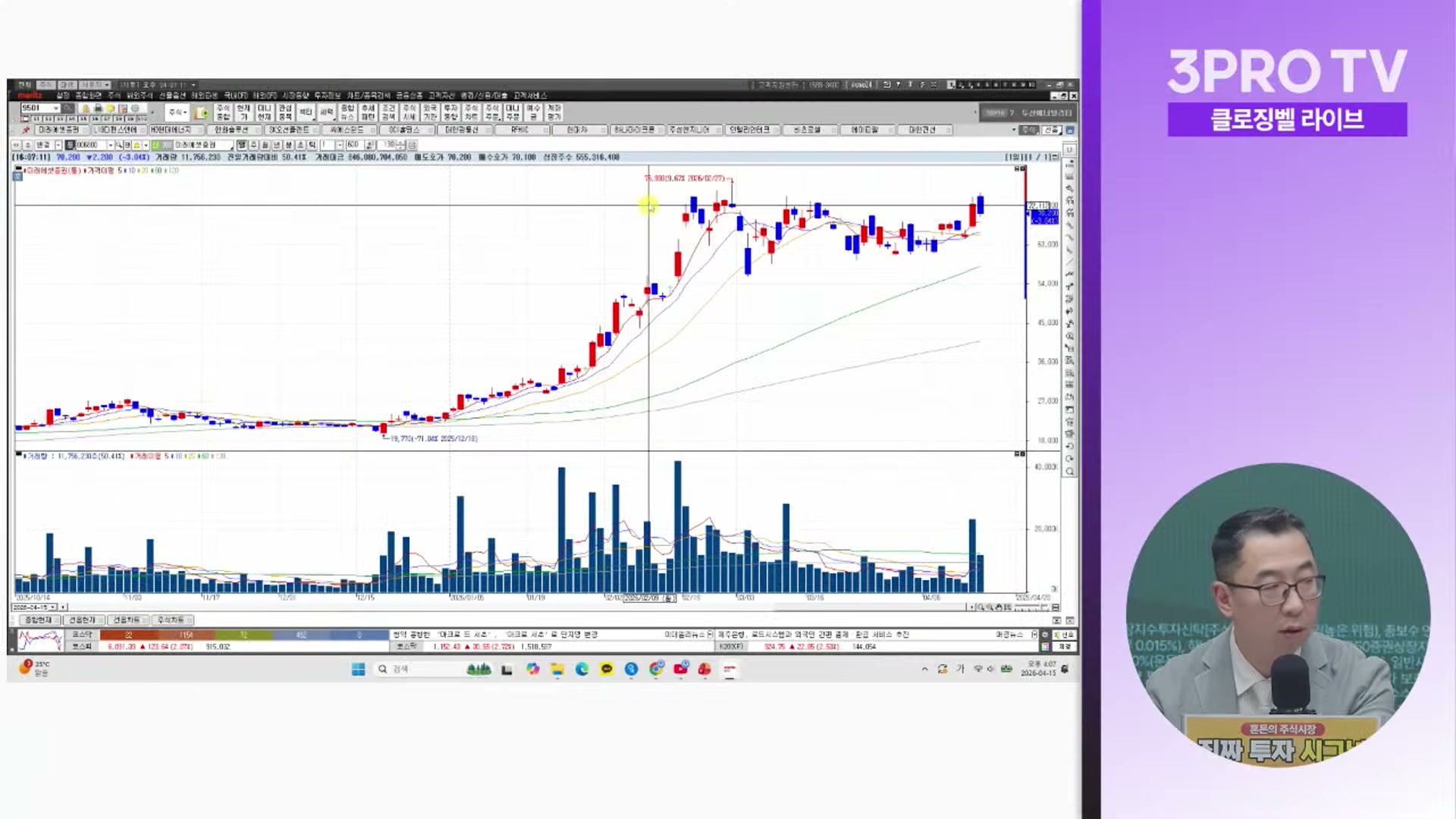Open the 주식 dropdown in the toolbar
Screen dimensions: 1456x819
tap(178, 111)
